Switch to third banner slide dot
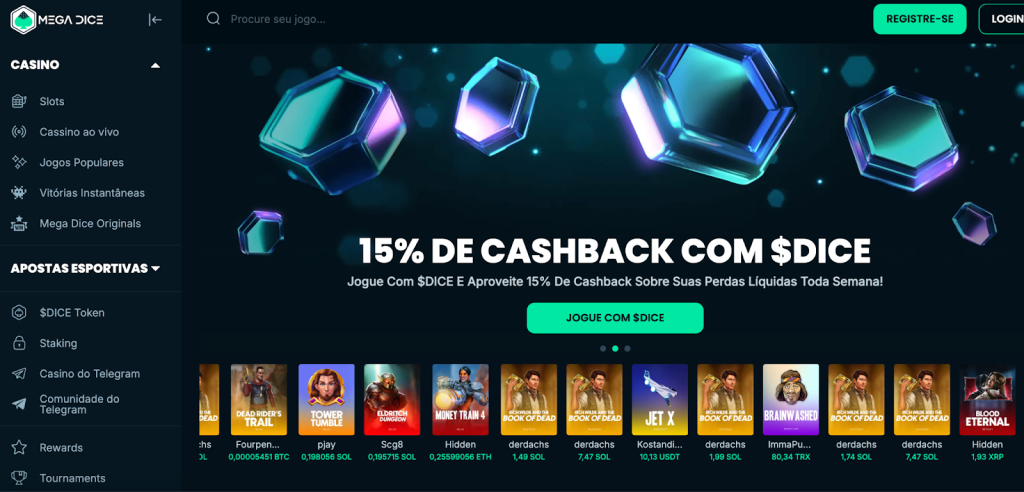Screen dimensions: 1024x492 [627, 348]
